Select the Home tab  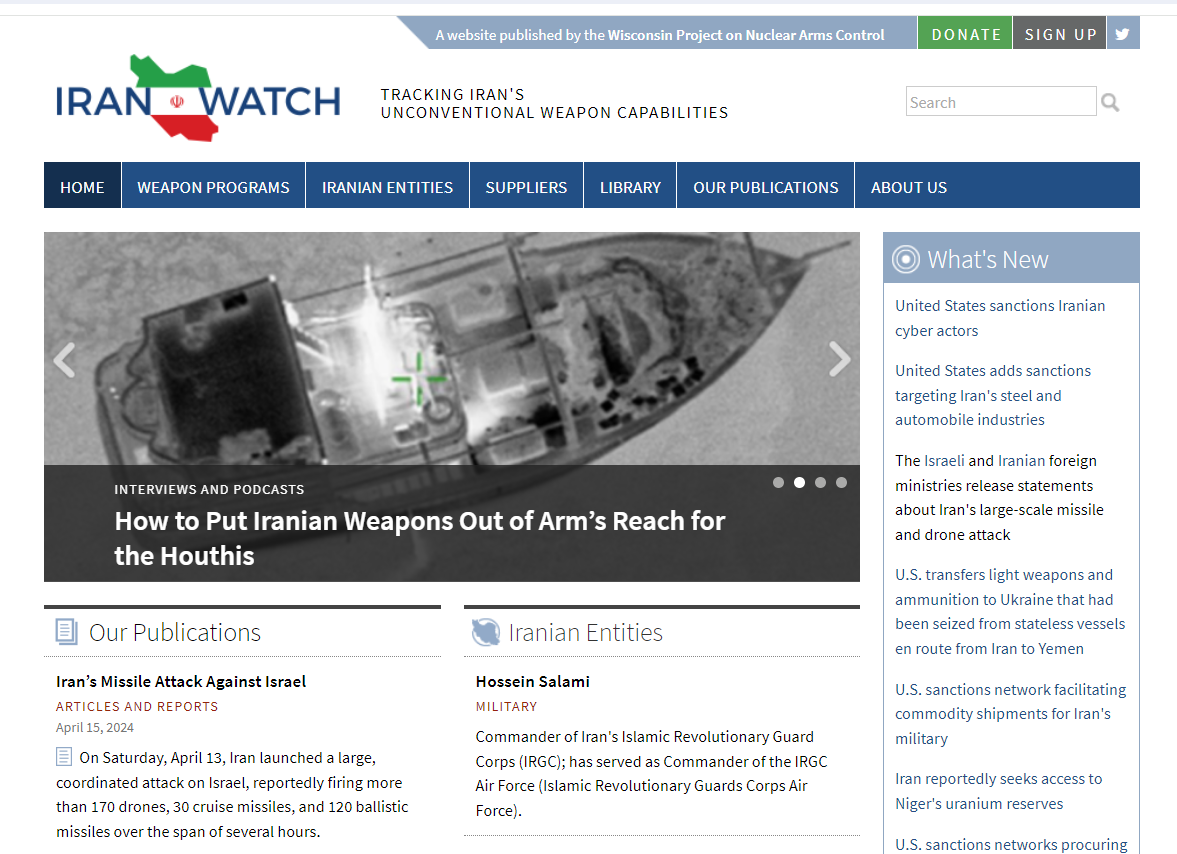pyautogui.click(x=82, y=186)
